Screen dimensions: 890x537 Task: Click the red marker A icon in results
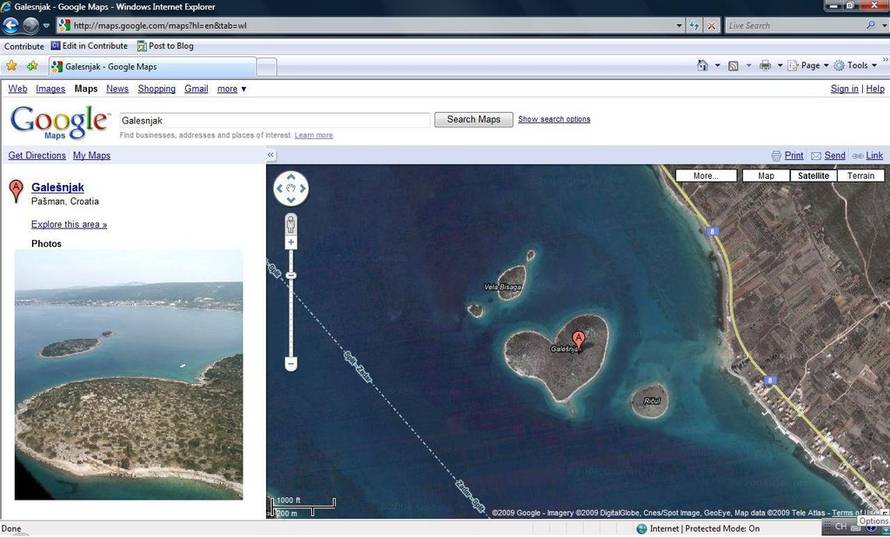16,191
